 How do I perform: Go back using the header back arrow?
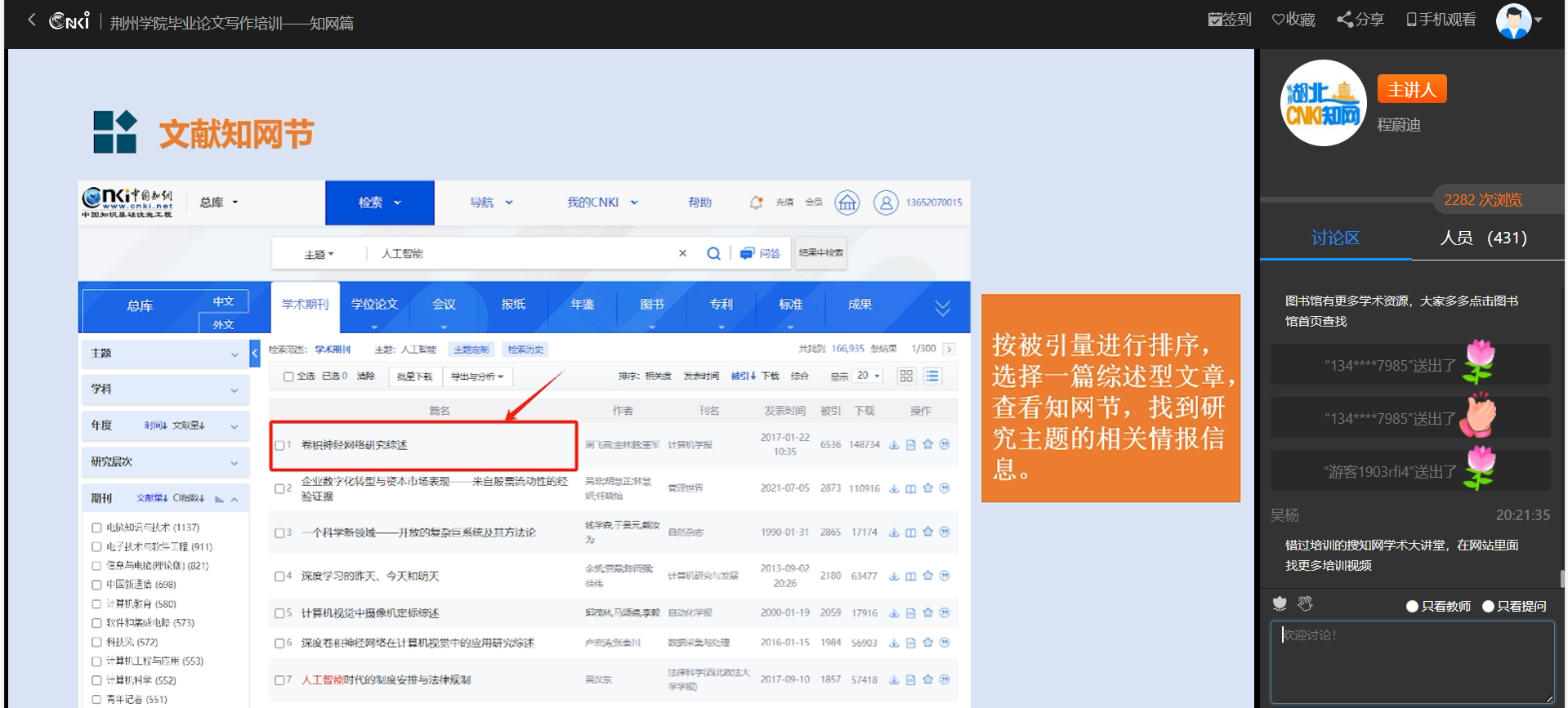31,20
